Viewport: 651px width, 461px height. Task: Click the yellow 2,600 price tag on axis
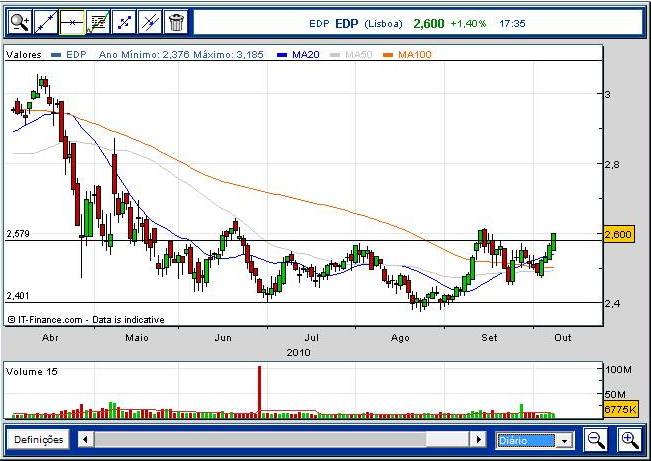pos(618,234)
